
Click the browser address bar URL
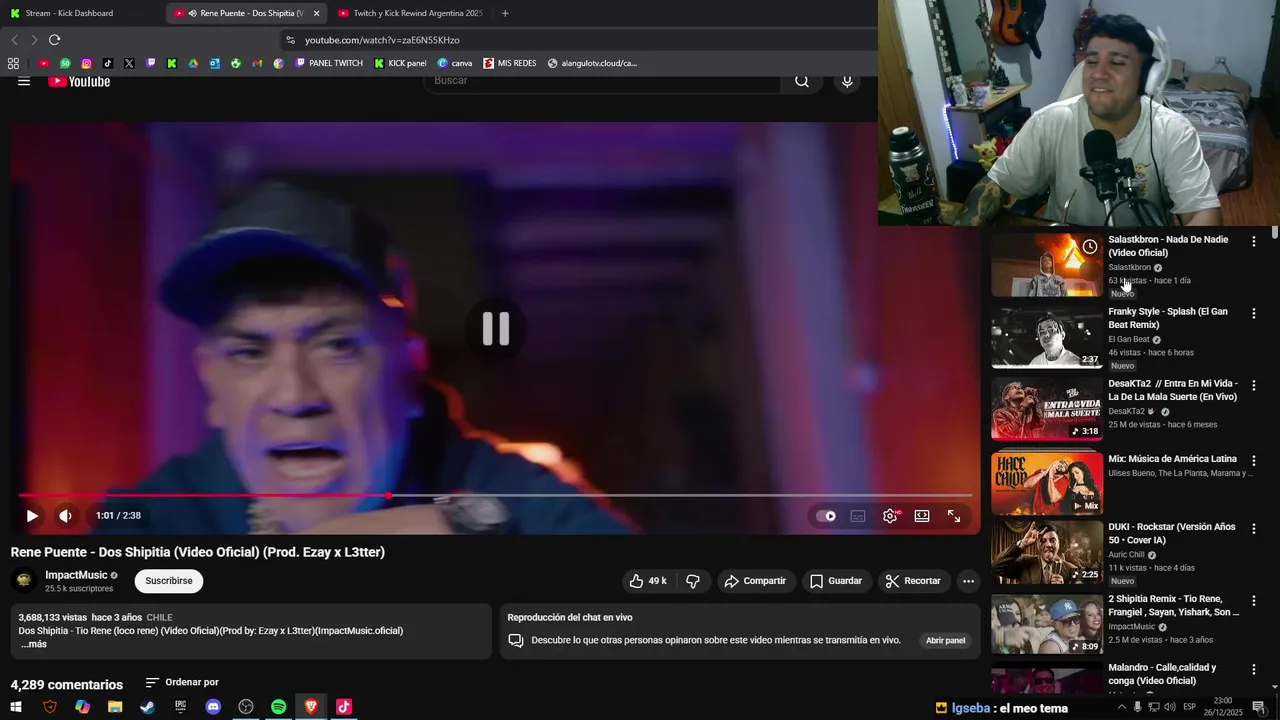pos(382,40)
